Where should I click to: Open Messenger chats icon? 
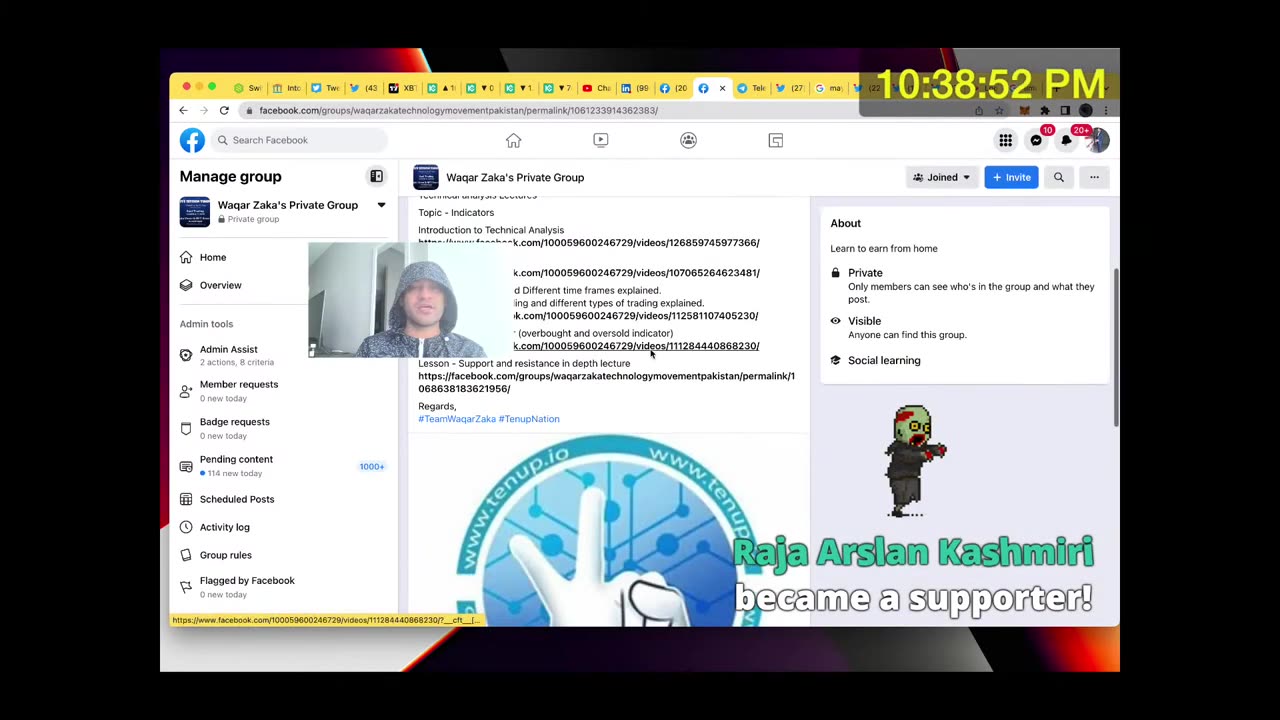pyautogui.click(x=1036, y=140)
